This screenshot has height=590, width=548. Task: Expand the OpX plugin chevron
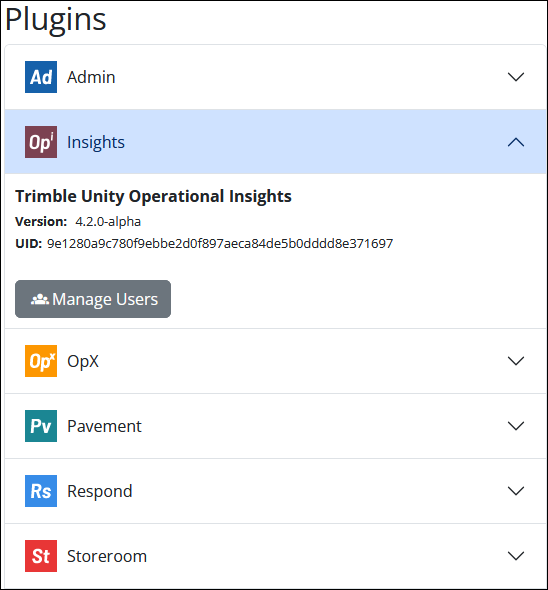[x=516, y=361]
